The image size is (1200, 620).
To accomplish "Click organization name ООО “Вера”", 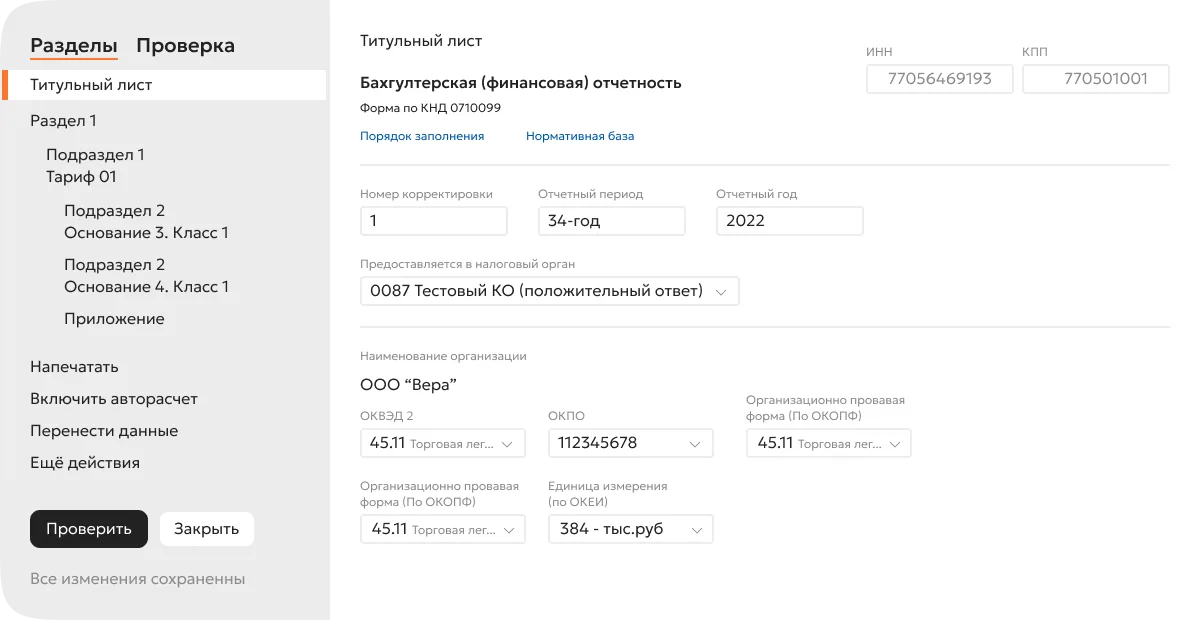I will [x=408, y=385].
